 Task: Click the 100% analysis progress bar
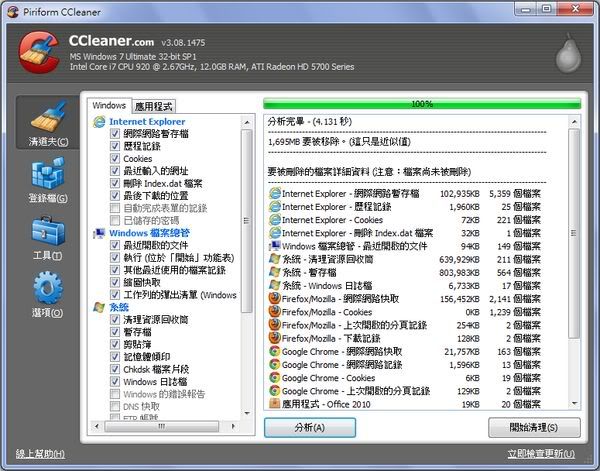pyautogui.click(x=422, y=104)
